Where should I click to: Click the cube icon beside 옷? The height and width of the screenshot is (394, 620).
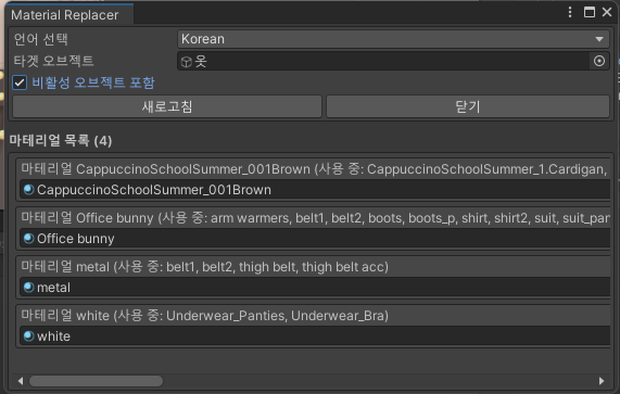tap(186, 62)
